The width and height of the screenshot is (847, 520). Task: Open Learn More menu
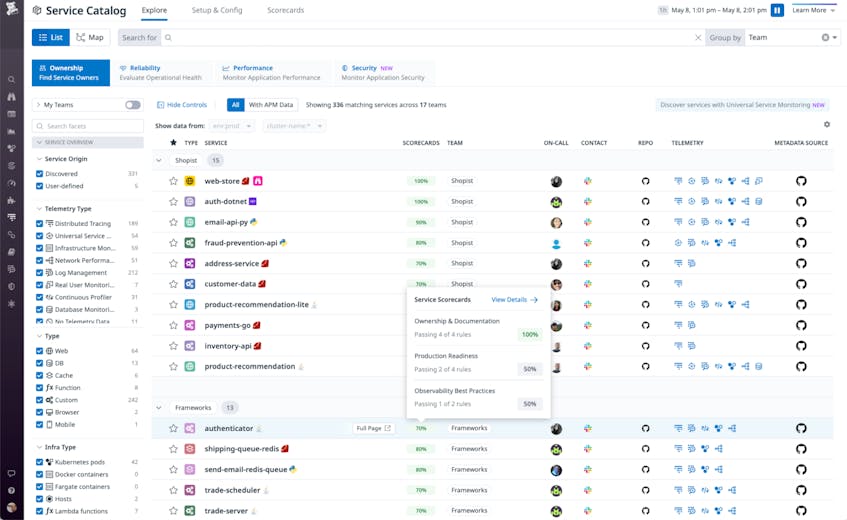pyautogui.click(x=814, y=10)
